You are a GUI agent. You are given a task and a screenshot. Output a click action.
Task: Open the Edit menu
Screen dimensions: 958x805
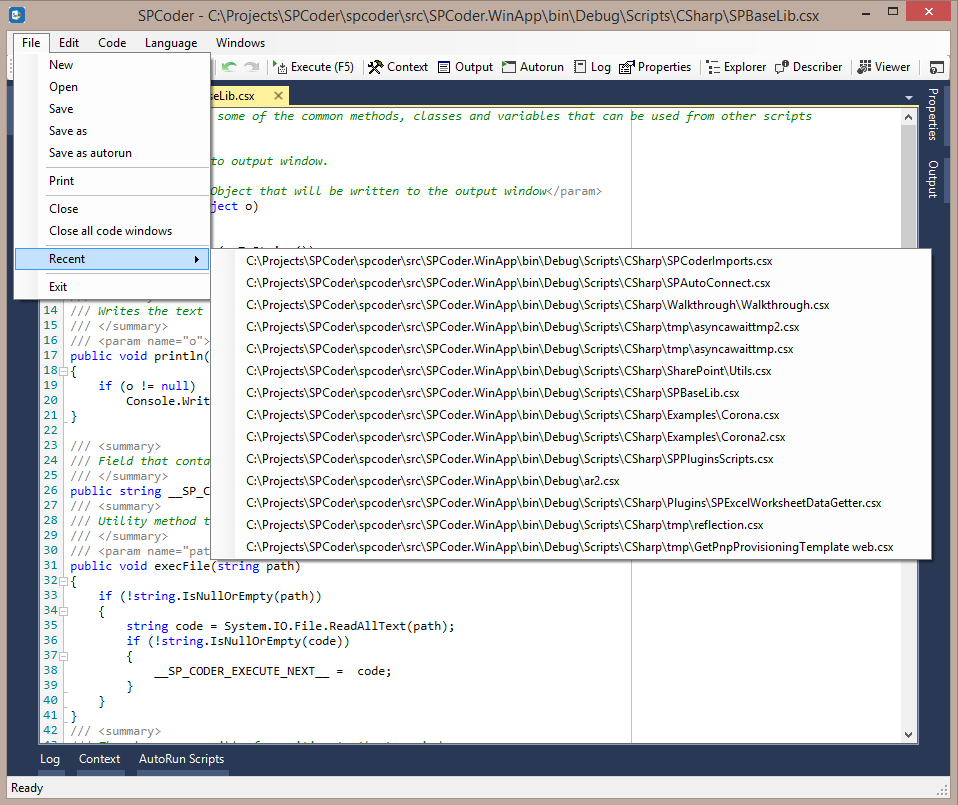pyautogui.click(x=69, y=43)
